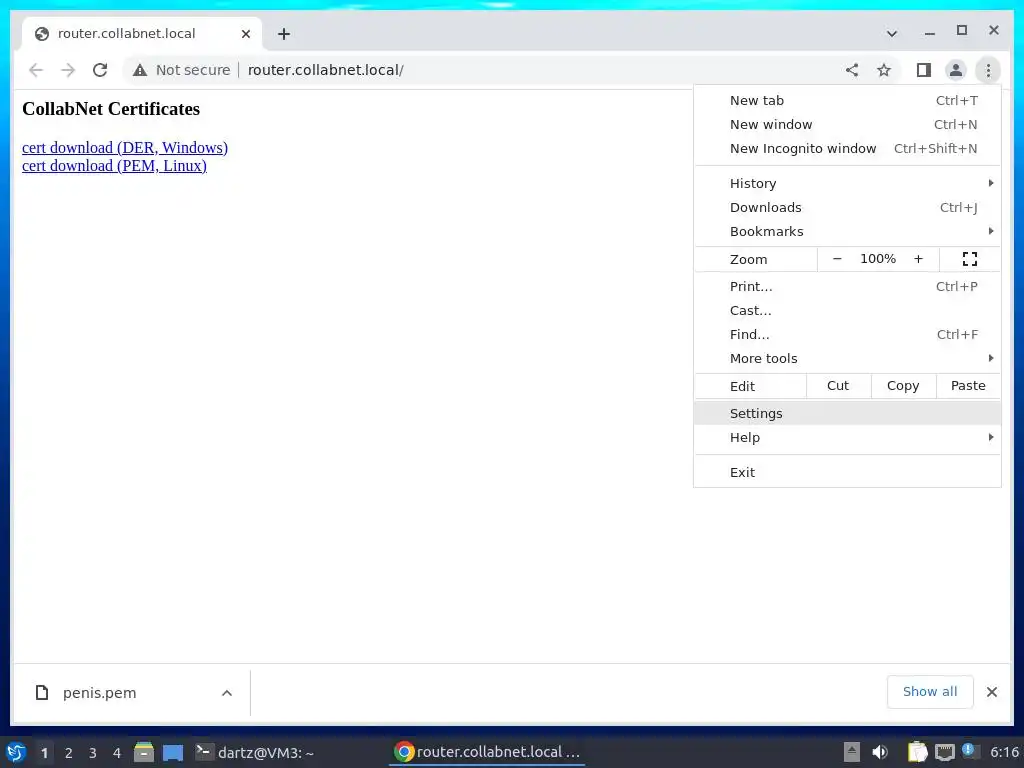Click the forward navigation arrow

click(68, 70)
